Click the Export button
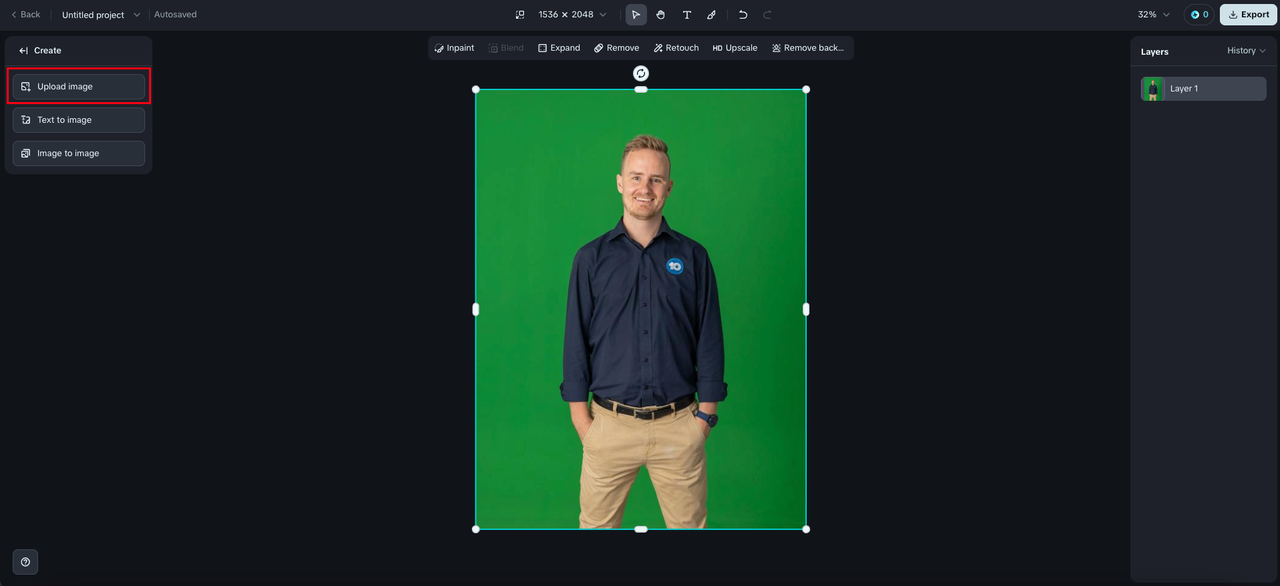 [x=1248, y=15]
